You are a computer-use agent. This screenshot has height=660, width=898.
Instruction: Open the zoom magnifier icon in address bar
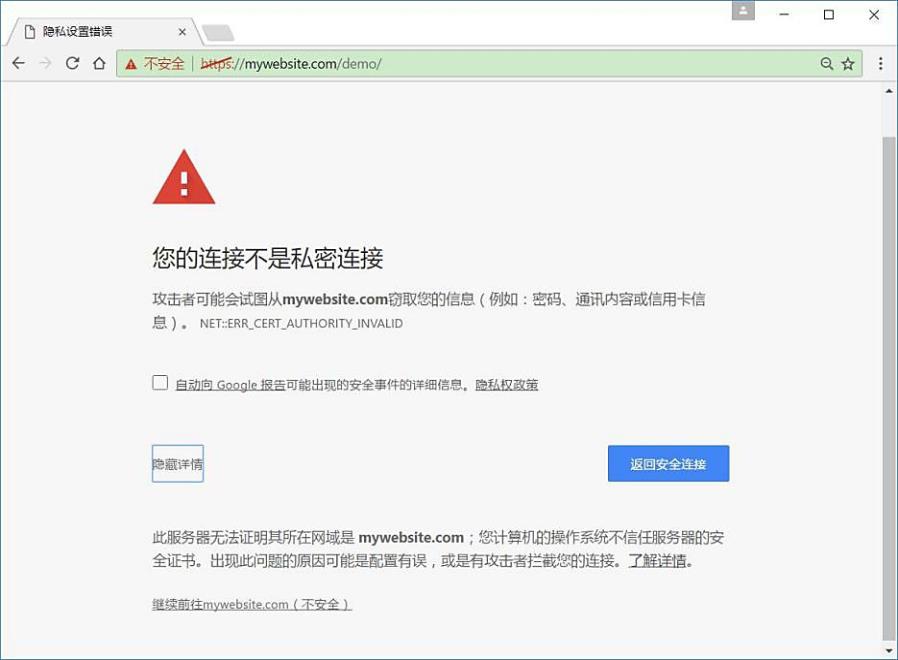pos(826,64)
